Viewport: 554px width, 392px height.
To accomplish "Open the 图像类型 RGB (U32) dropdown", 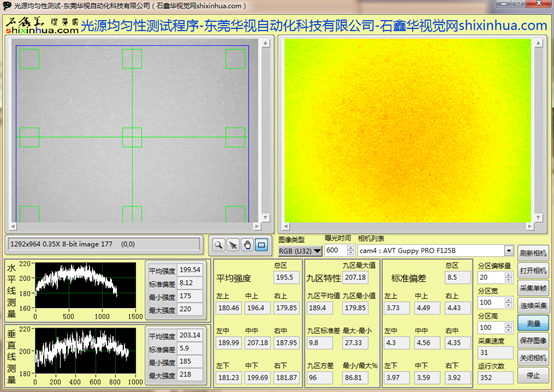I will click(x=300, y=251).
